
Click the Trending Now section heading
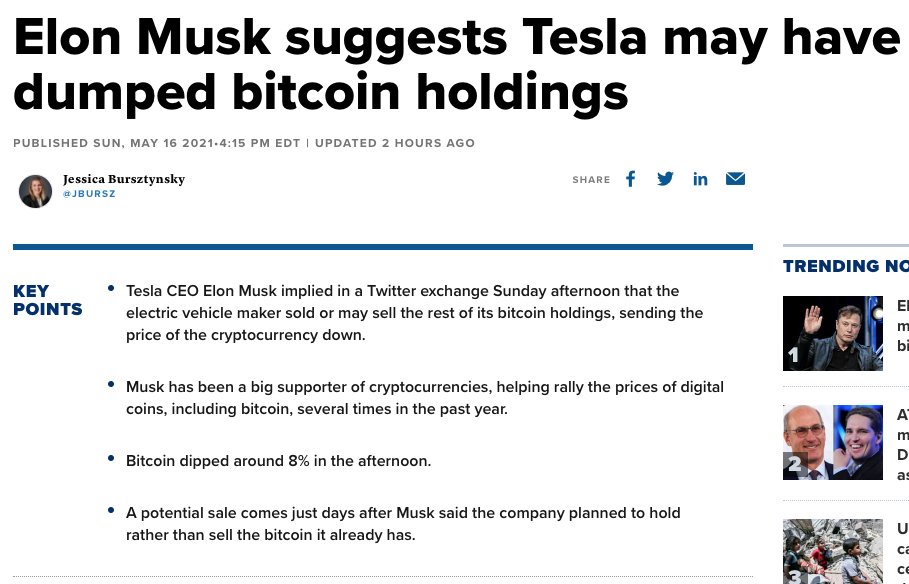coord(845,266)
